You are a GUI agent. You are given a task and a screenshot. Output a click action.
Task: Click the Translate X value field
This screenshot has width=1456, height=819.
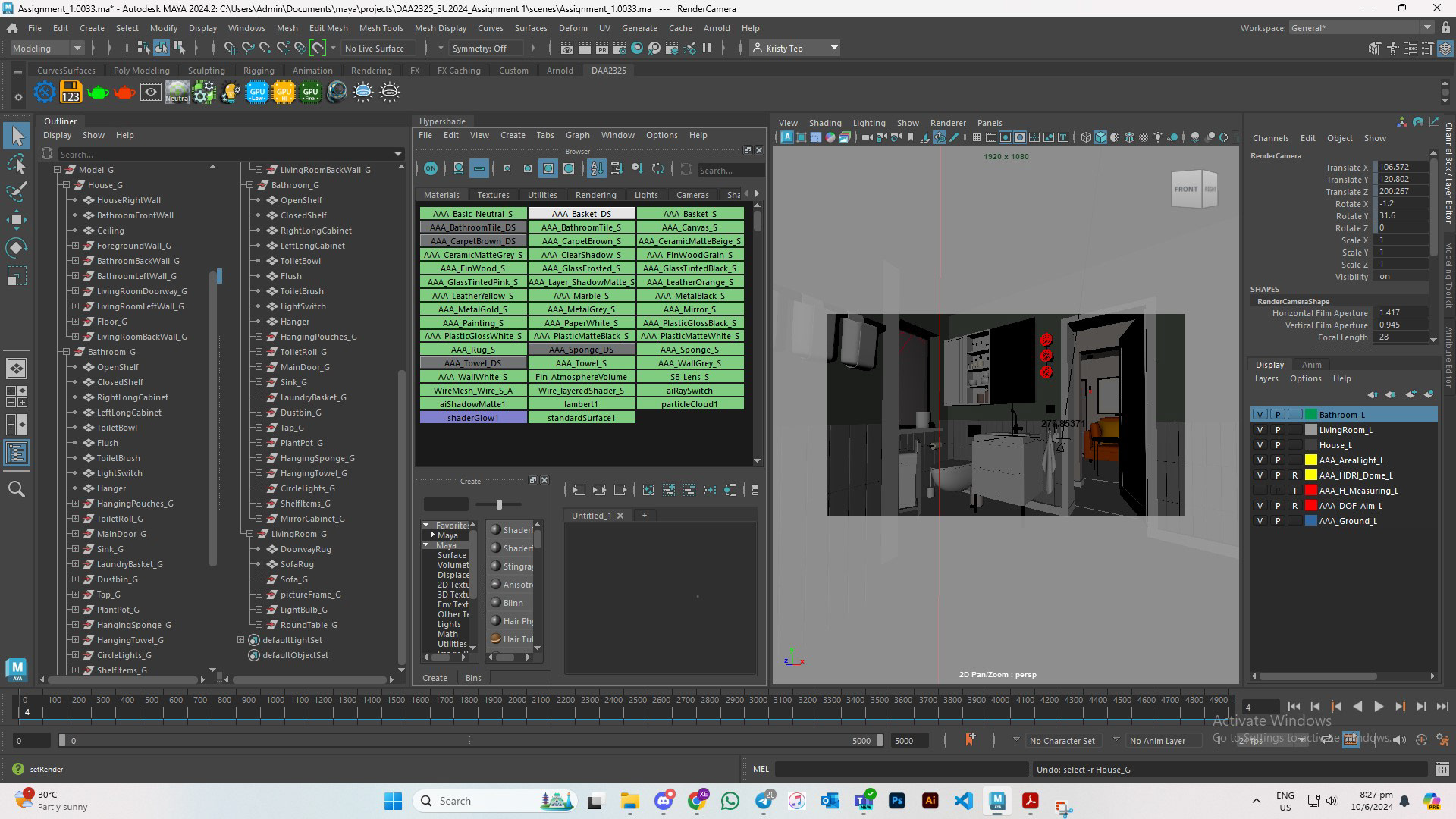(x=1401, y=167)
